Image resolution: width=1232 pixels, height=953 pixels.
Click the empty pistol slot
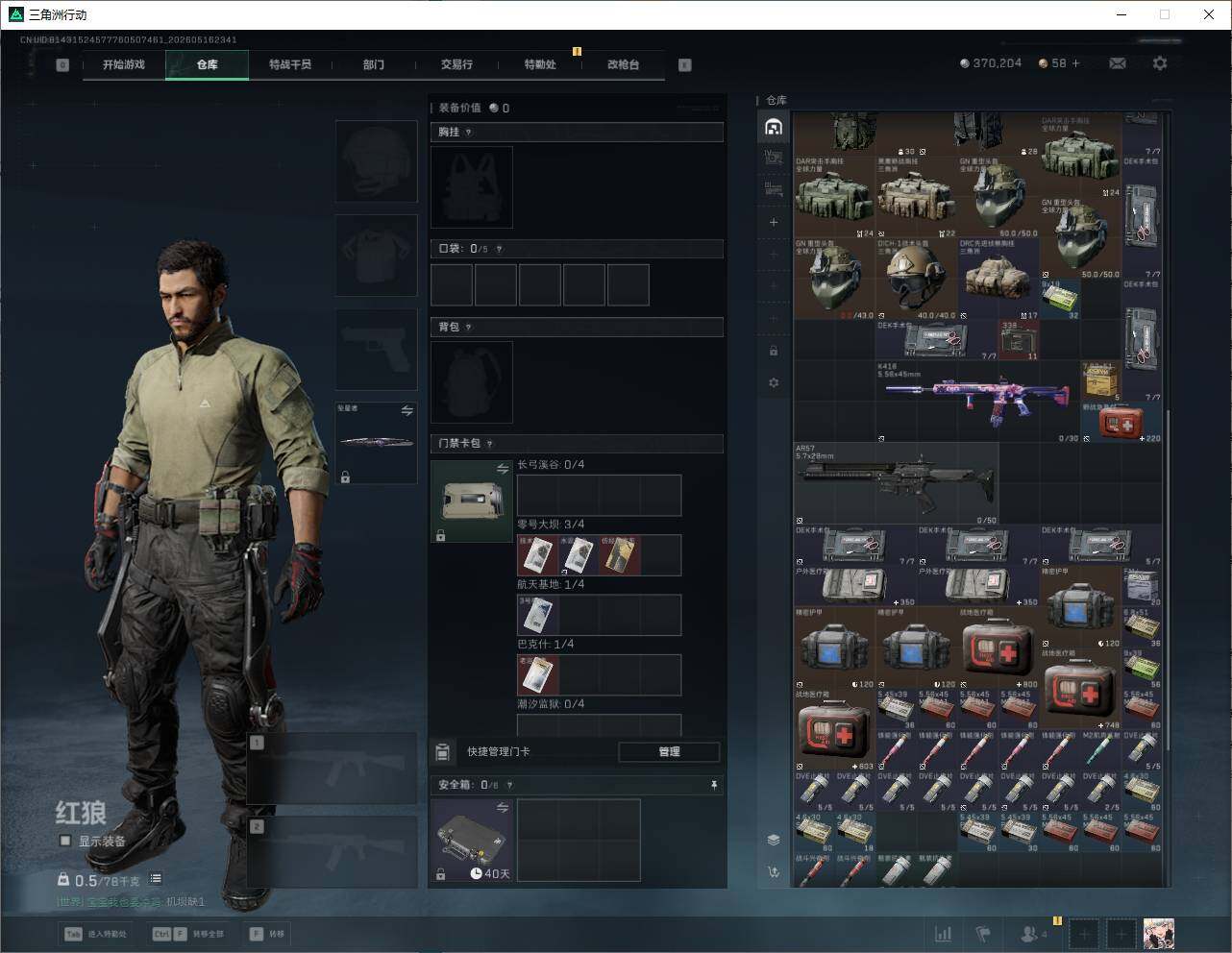point(376,350)
